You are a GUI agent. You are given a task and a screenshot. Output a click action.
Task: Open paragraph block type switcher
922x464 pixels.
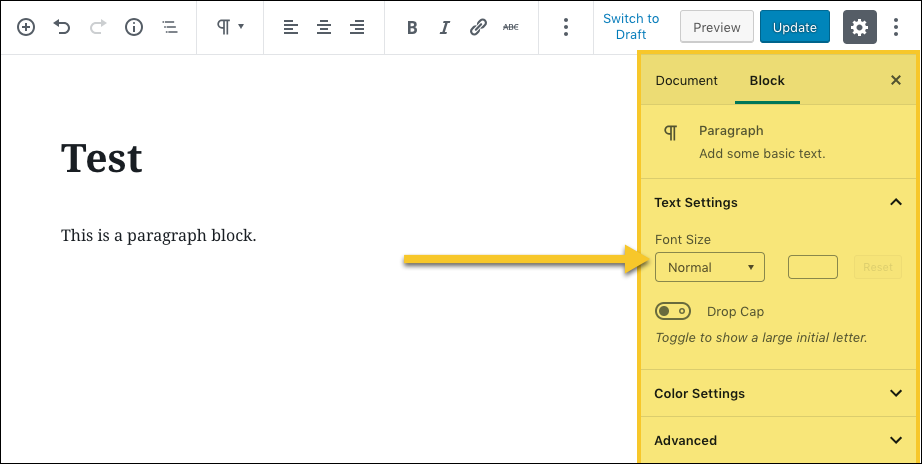[230, 27]
